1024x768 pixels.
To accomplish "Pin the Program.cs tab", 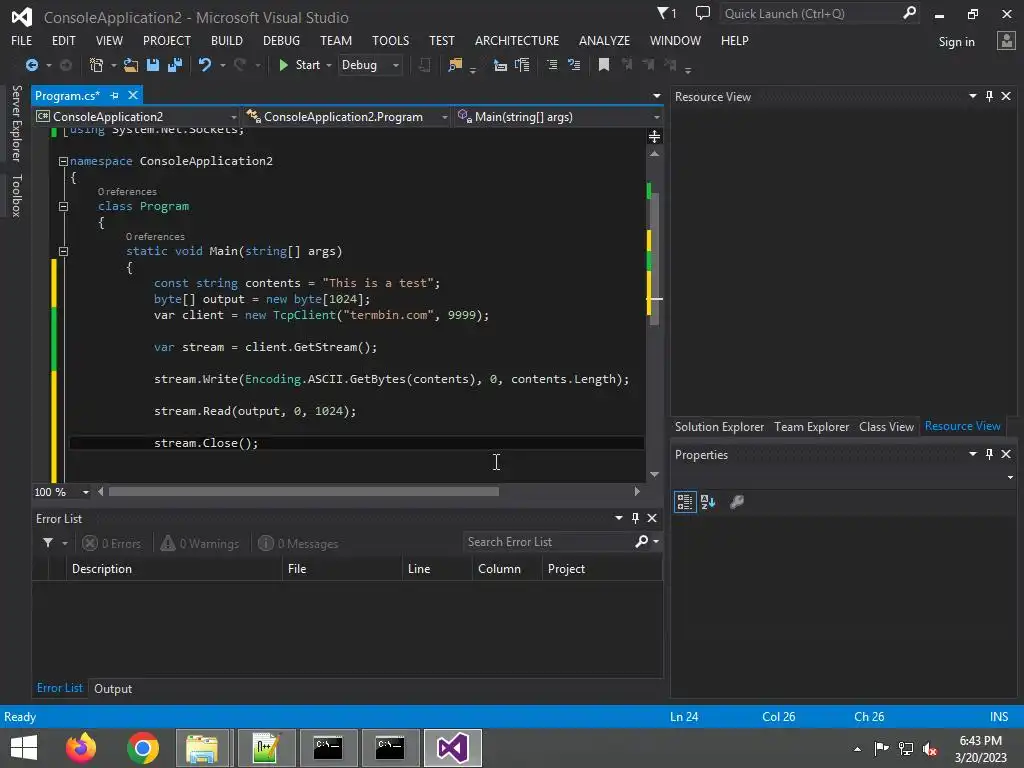I will point(115,95).
